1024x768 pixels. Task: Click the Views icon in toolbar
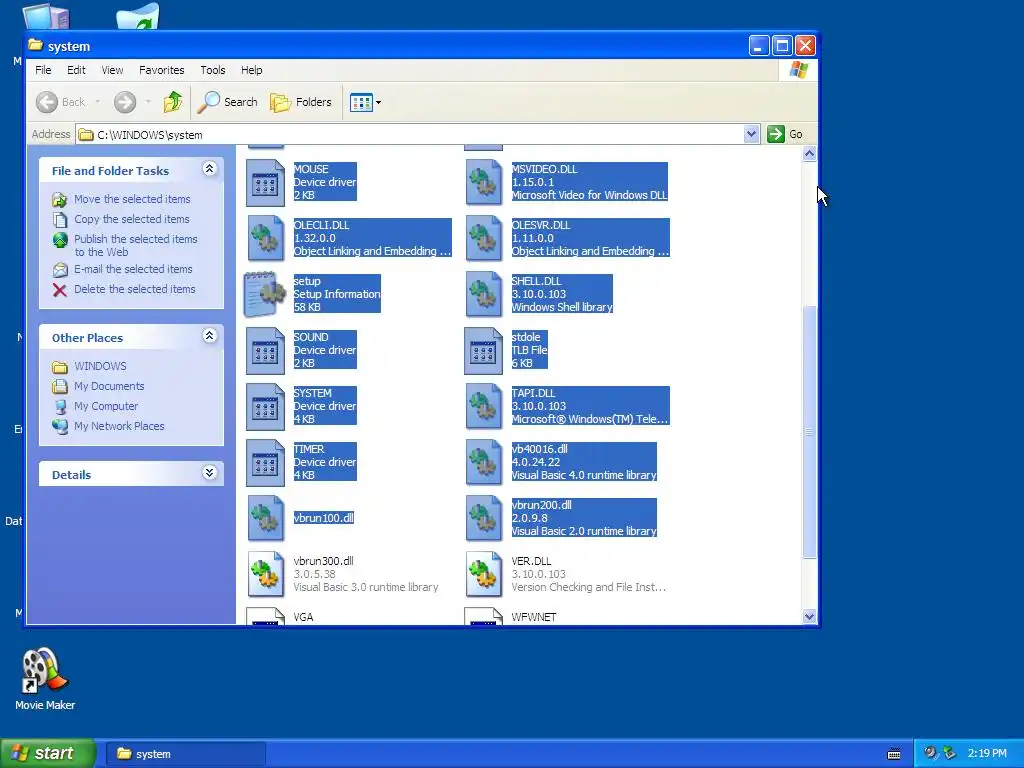tap(360, 103)
